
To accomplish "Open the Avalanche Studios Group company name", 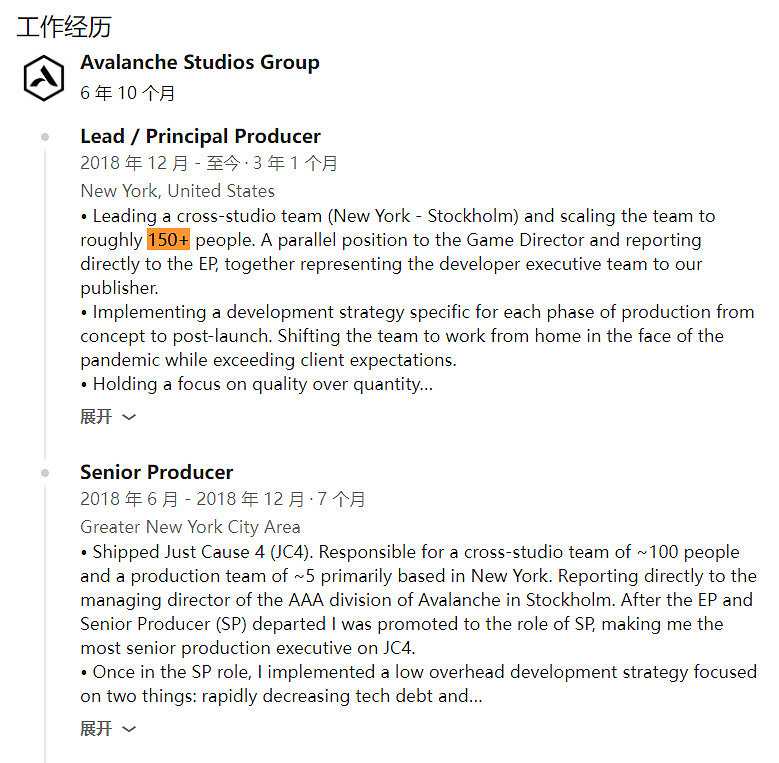I will [199, 62].
